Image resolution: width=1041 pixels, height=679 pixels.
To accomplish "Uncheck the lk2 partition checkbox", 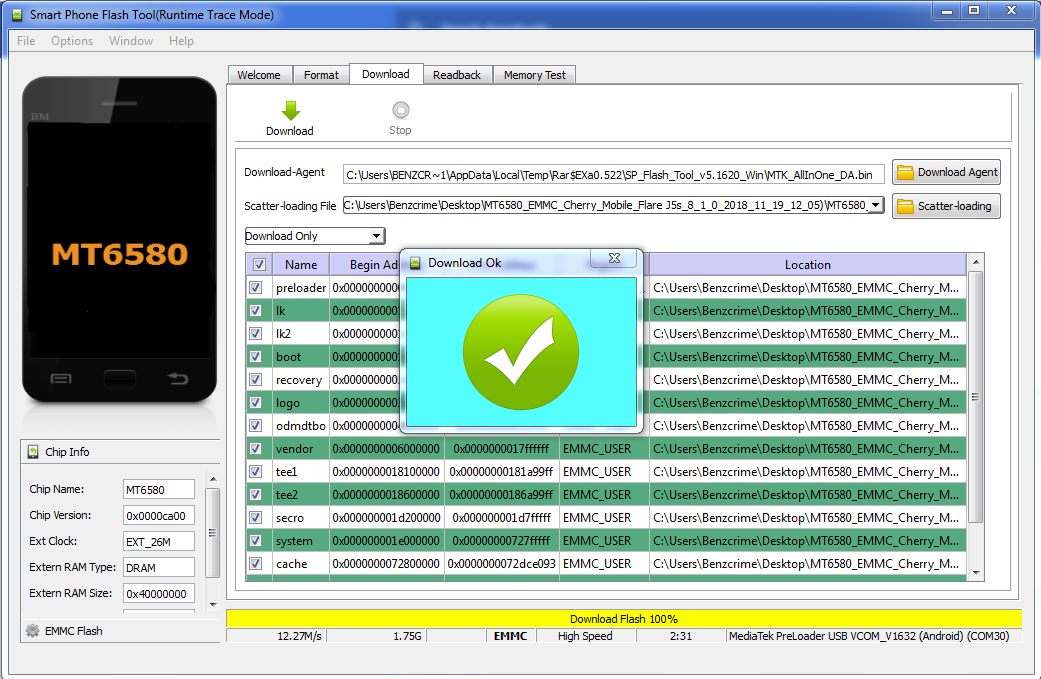I will pos(256,333).
